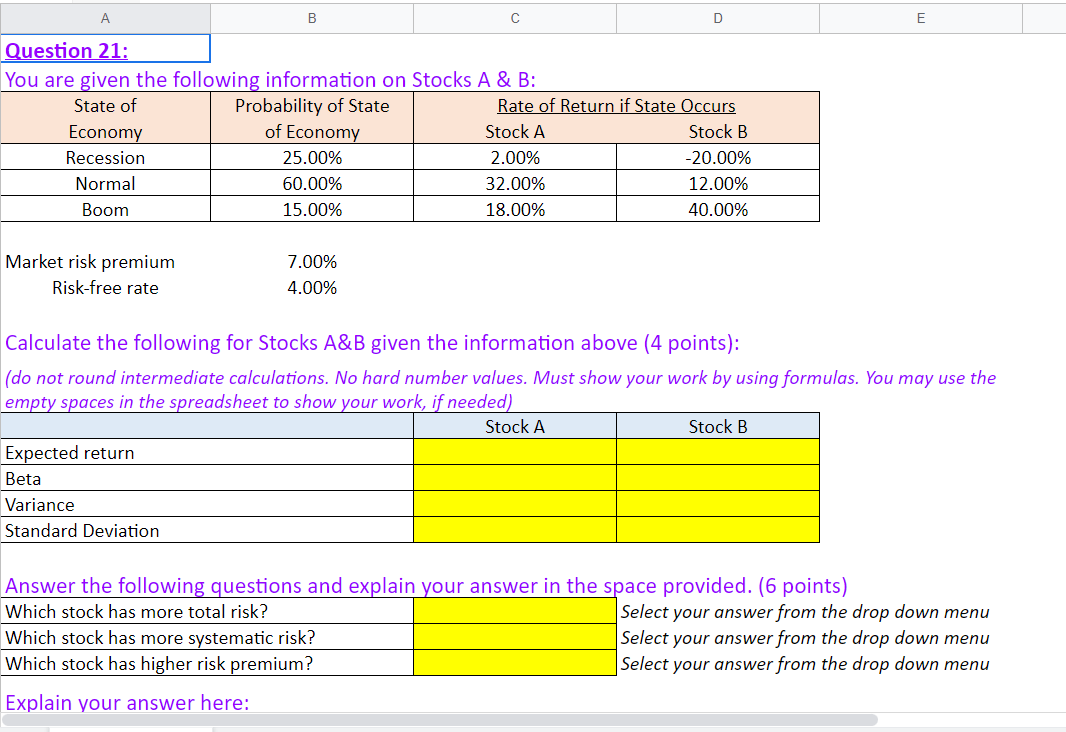
Task: Click the 'Stock A' header in results table
Action: click(x=515, y=426)
